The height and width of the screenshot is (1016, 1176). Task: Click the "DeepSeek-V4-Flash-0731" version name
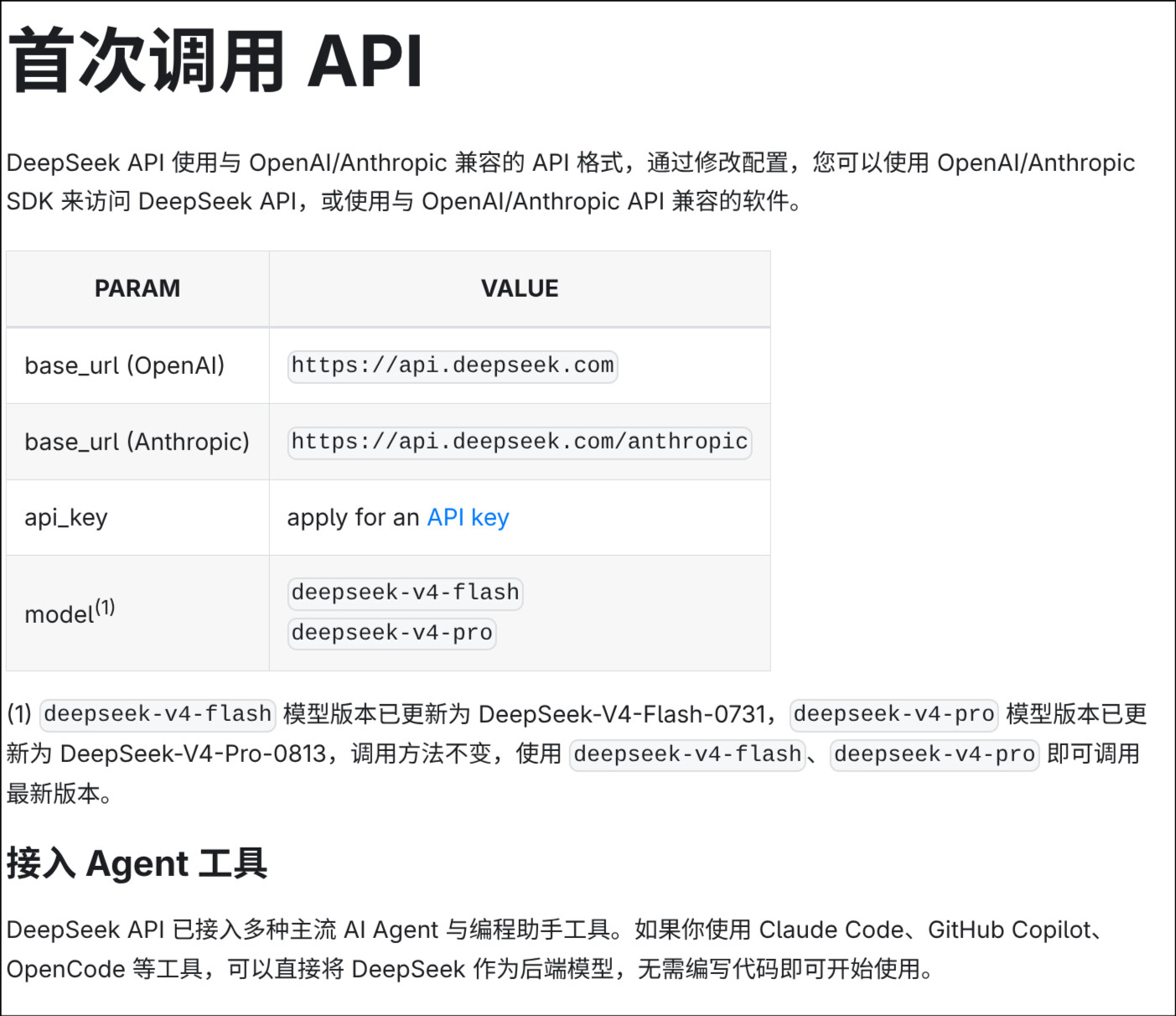pos(622,714)
